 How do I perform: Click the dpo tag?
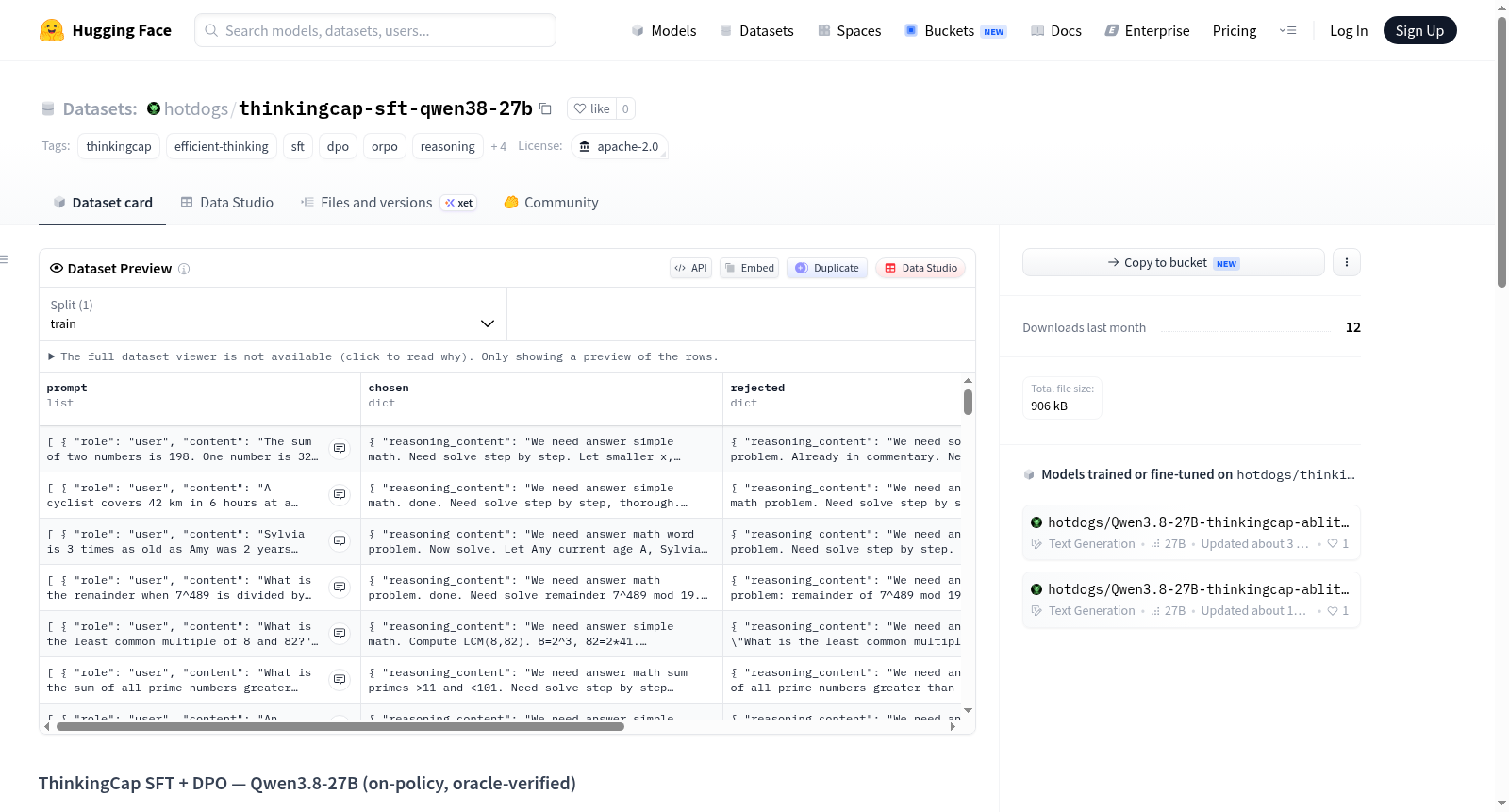338,146
